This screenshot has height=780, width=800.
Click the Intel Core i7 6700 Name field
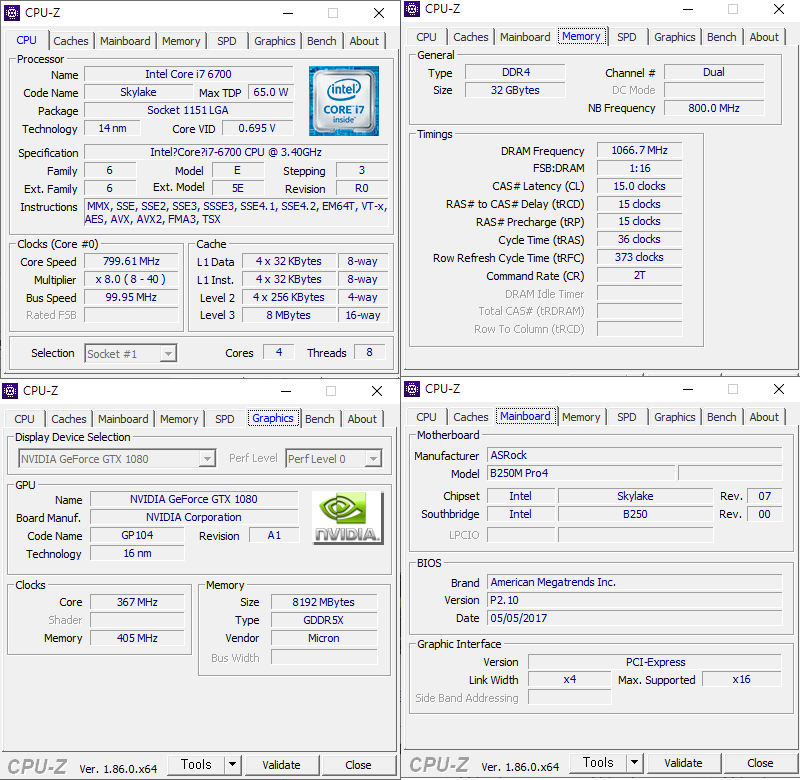[188, 75]
